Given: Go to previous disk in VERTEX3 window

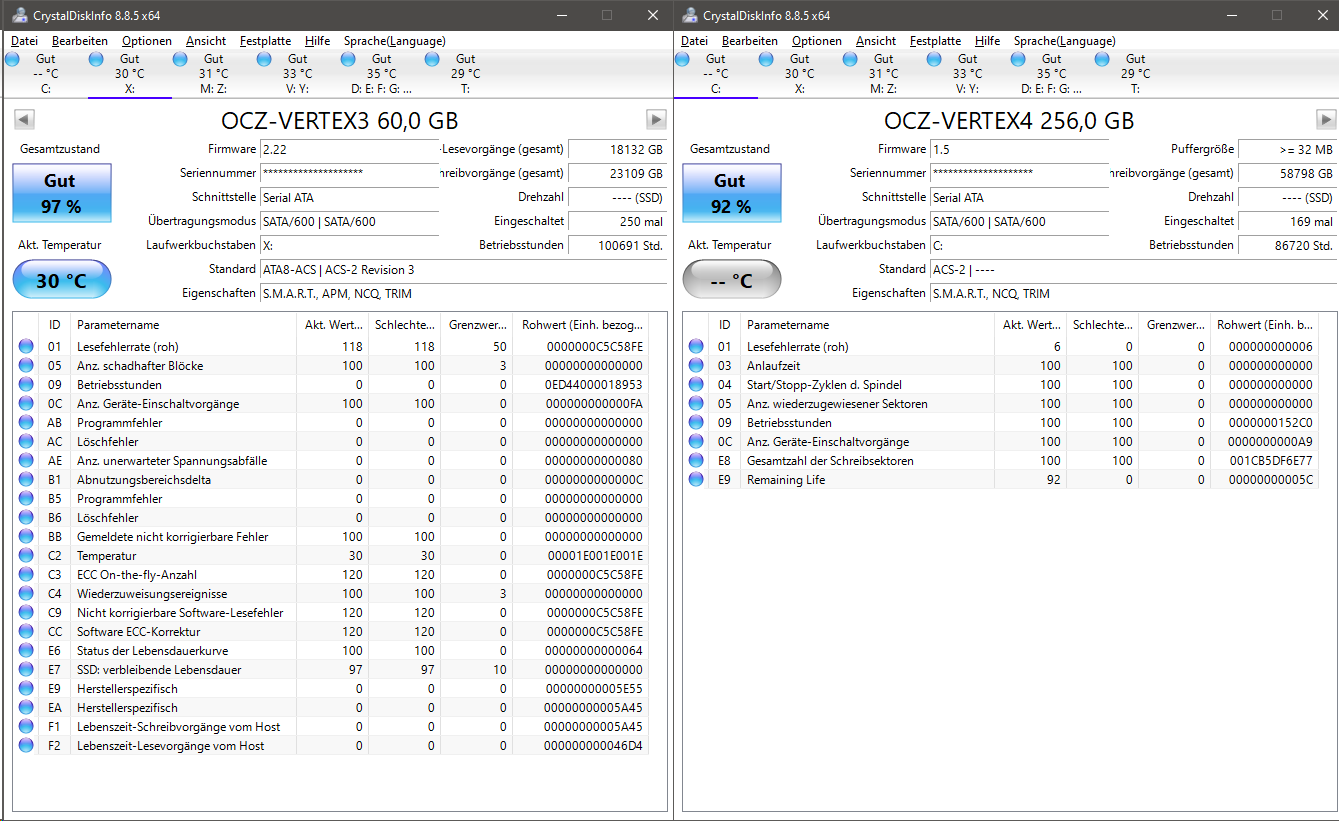Looking at the screenshot, I should tap(25, 120).
